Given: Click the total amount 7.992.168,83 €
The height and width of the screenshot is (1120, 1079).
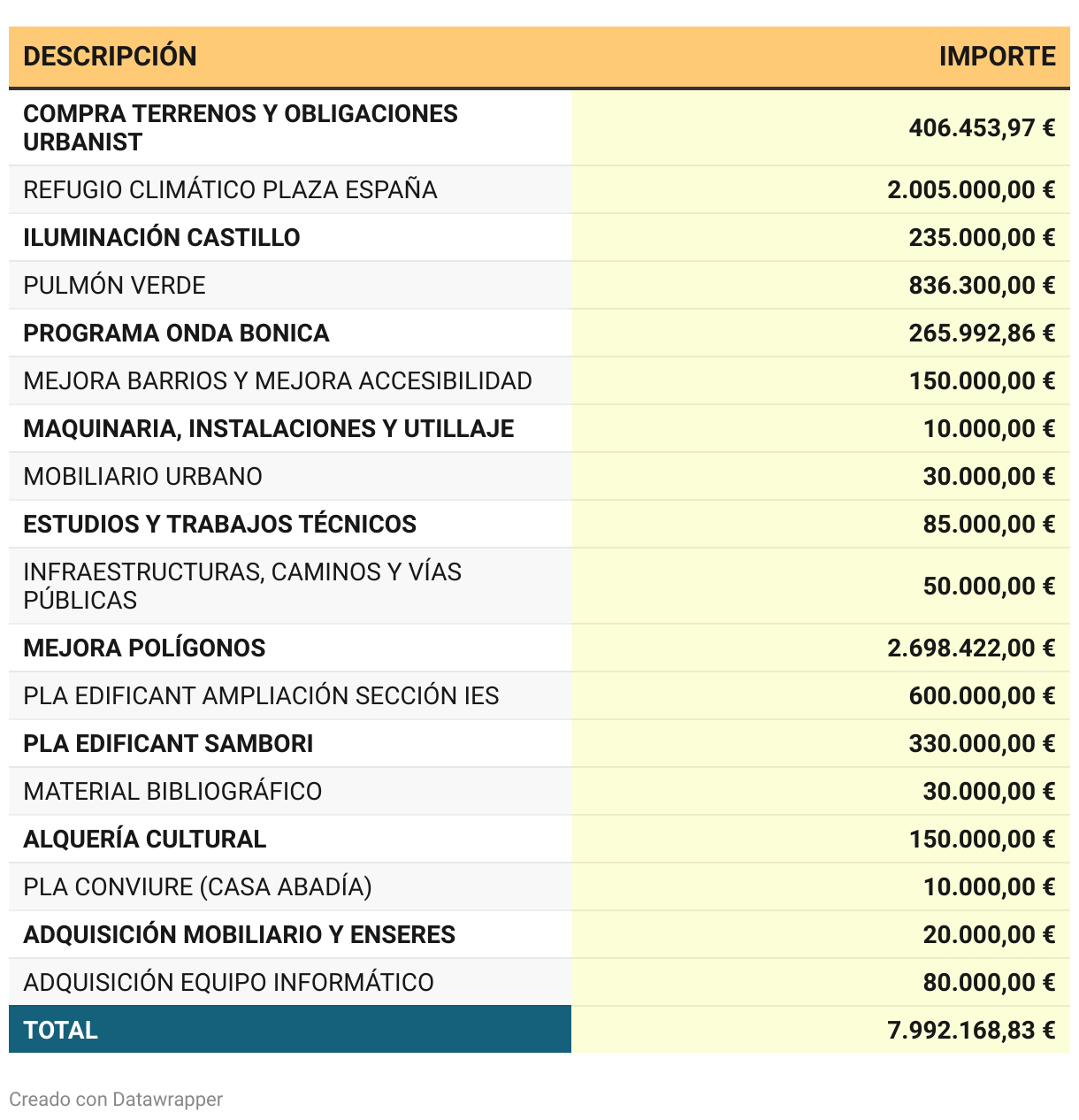Looking at the screenshot, I should (x=971, y=1031).
